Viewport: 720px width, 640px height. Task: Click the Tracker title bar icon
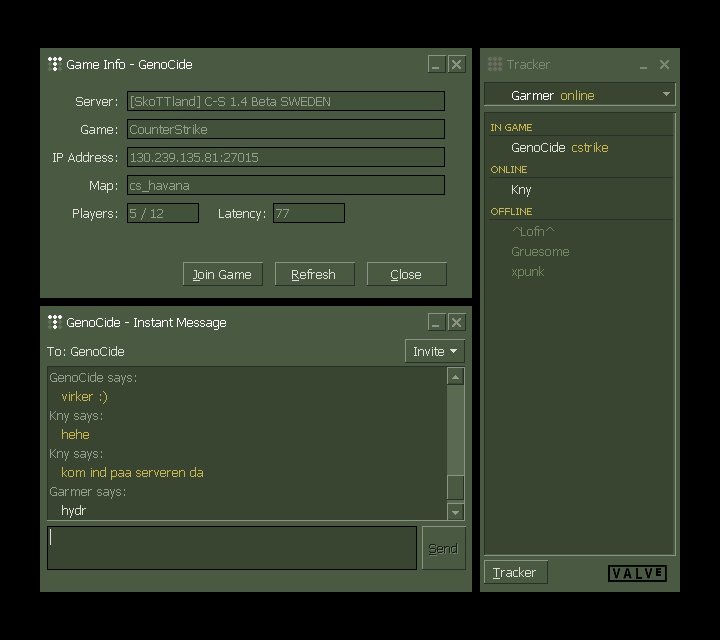coord(495,64)
